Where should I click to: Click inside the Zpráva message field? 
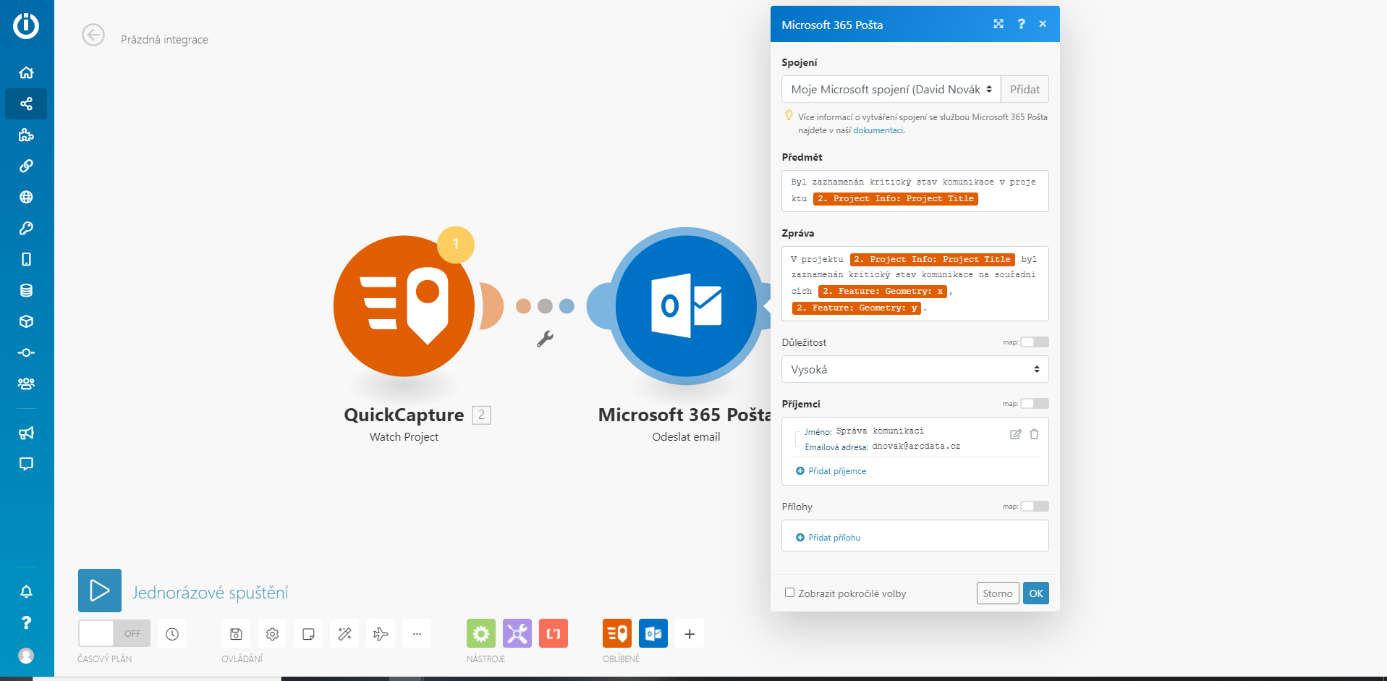tap(915, 284)
